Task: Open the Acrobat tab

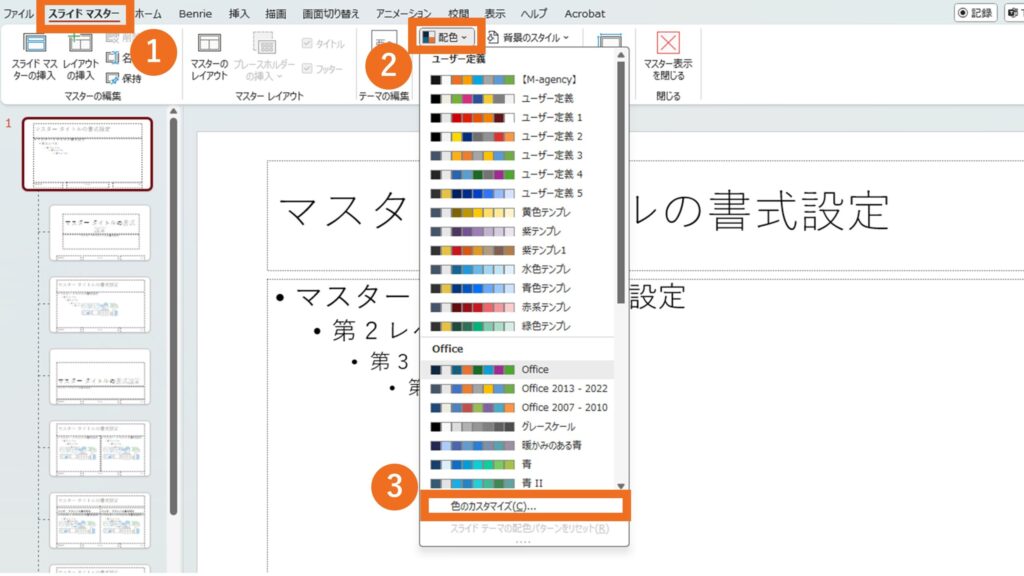Action: click(x=584, y=13)
